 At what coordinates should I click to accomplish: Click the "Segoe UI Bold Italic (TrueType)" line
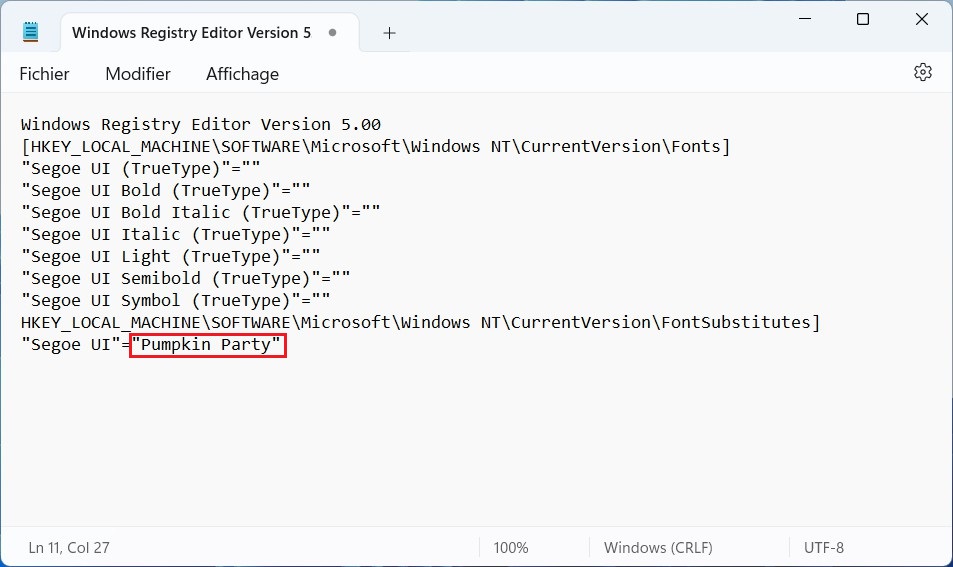pyautogui.click(x=201, y=212)
